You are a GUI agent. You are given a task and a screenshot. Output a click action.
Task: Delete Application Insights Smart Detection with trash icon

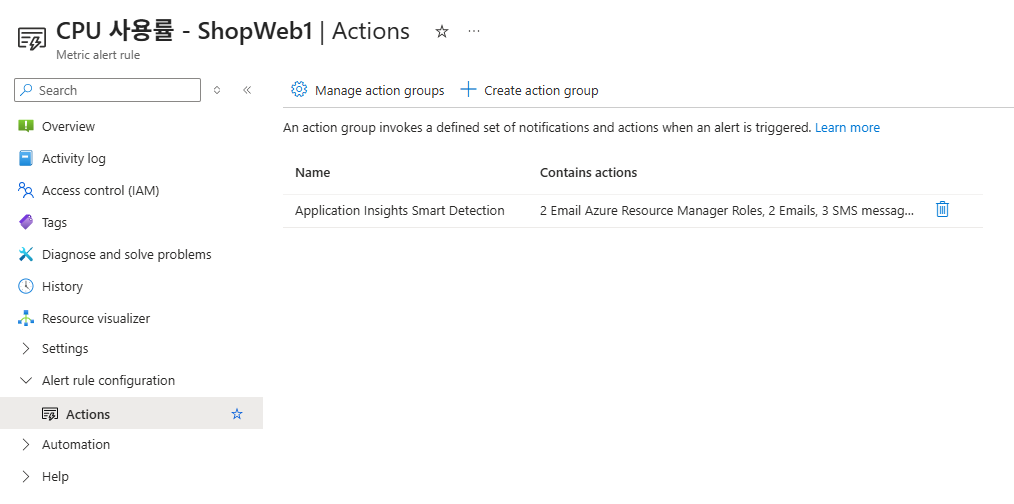(x=942, y=210)
